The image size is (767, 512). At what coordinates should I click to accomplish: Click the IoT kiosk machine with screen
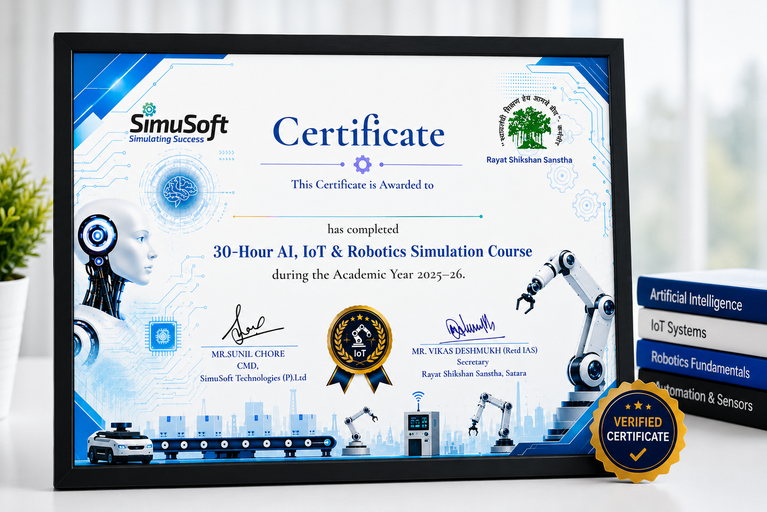click(421, 433)
